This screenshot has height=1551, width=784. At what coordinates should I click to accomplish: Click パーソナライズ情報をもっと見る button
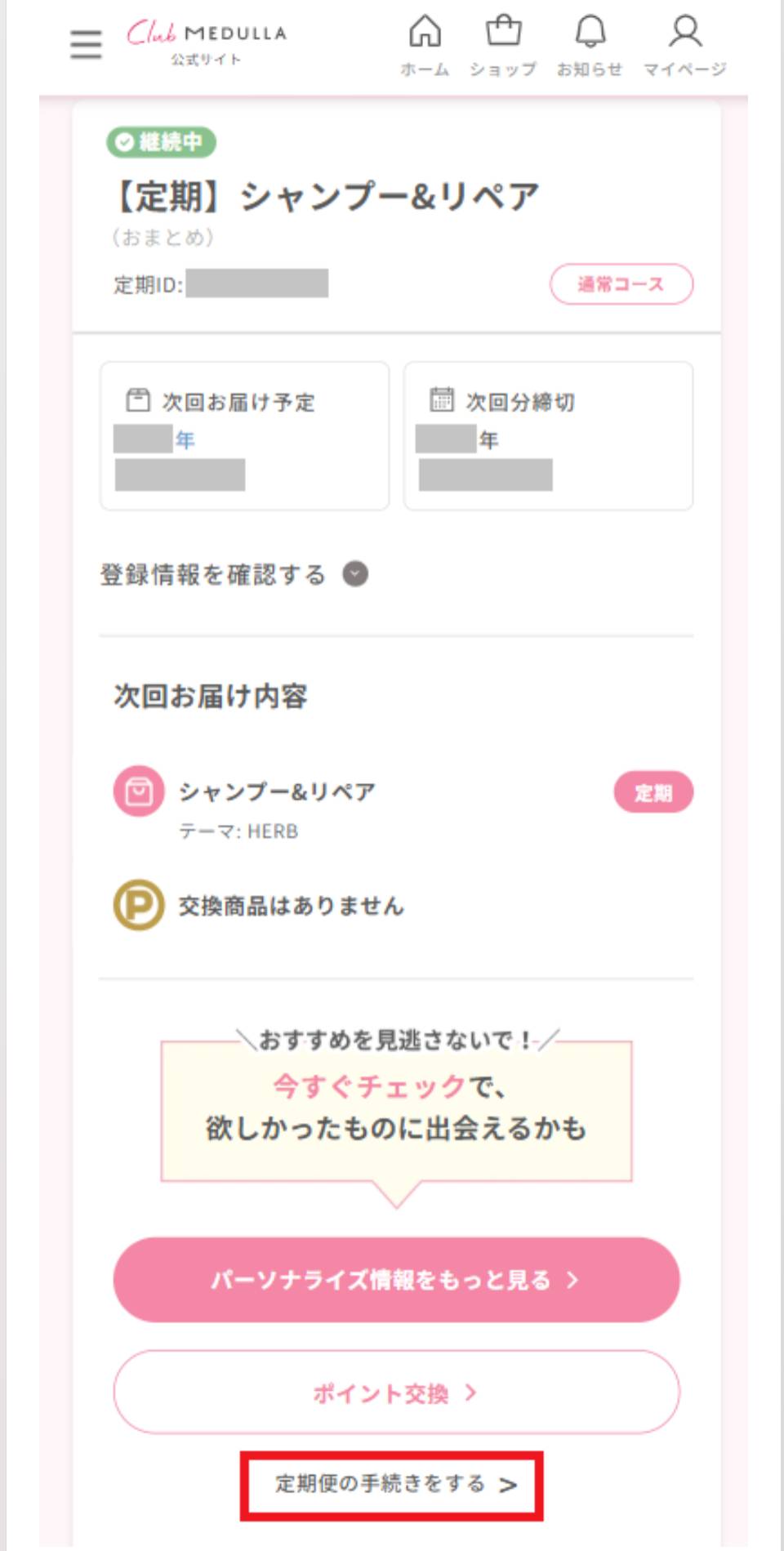[x=395, y=1280]
